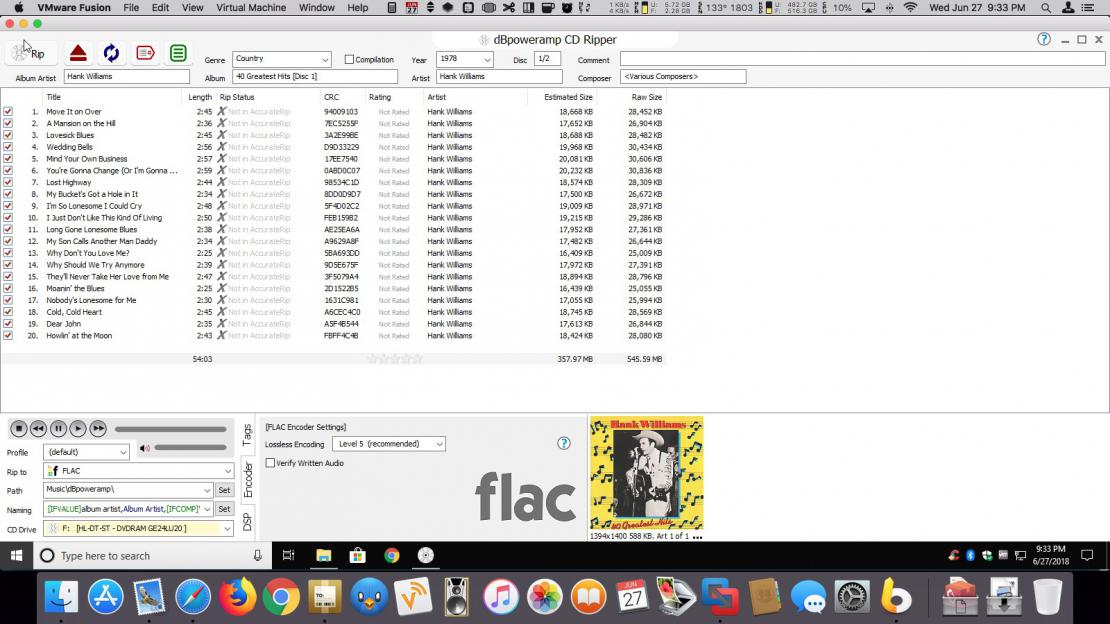Click the Hank Williams album art thumbnail

[x=646, y=473]
